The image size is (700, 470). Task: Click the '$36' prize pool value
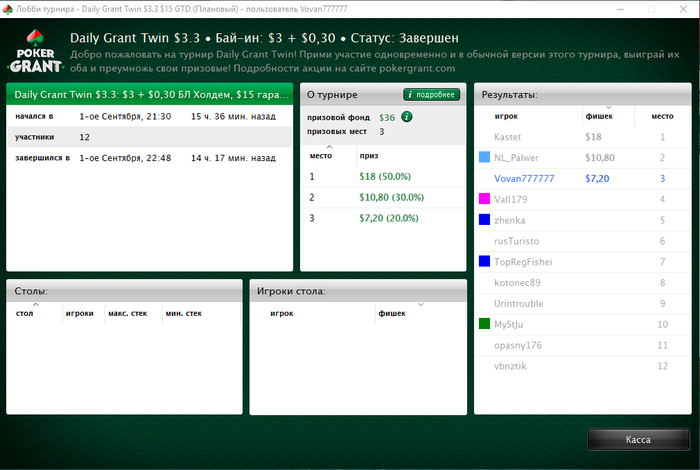point(387,117)
